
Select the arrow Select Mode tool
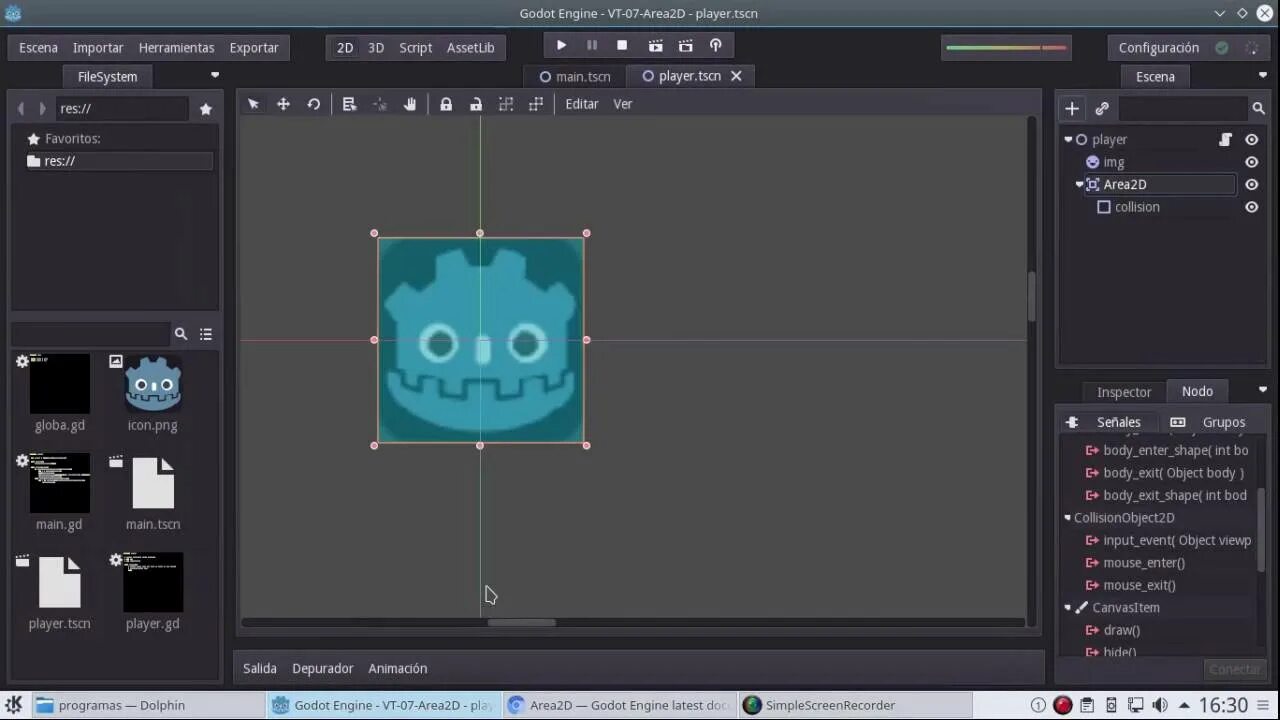[x=253, y=104]
